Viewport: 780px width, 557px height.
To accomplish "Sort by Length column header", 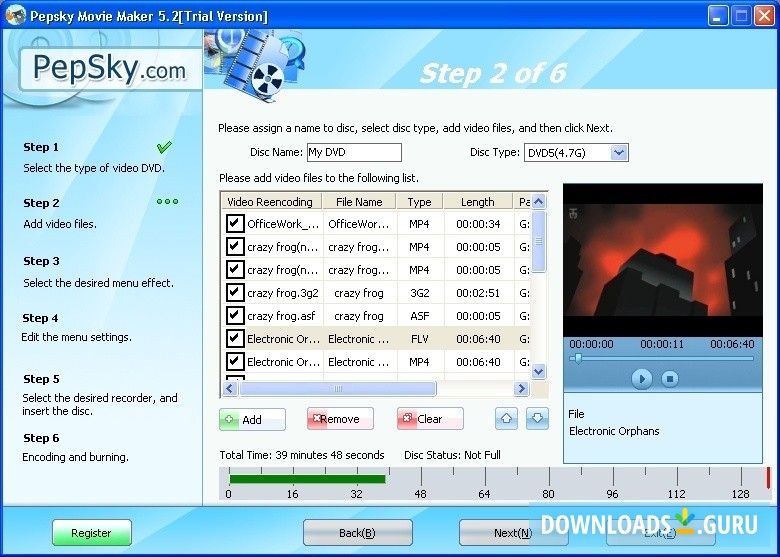I will click(478, 202).
